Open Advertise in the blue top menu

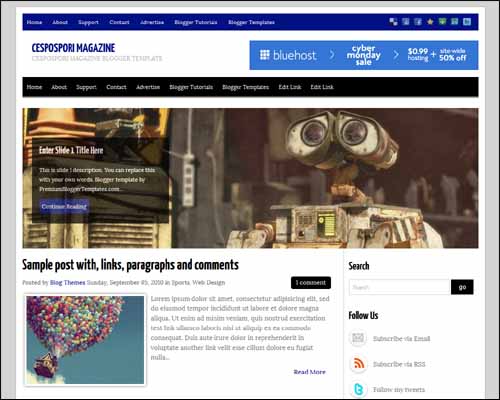coord(152,22)
